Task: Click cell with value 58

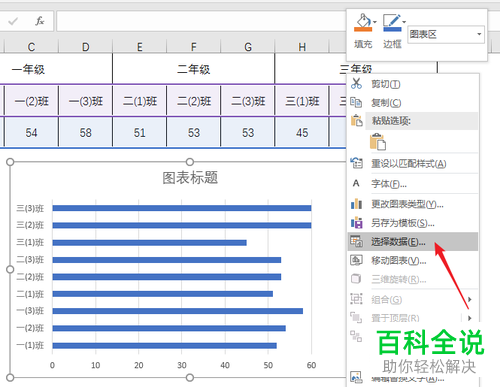Action: 86,133
